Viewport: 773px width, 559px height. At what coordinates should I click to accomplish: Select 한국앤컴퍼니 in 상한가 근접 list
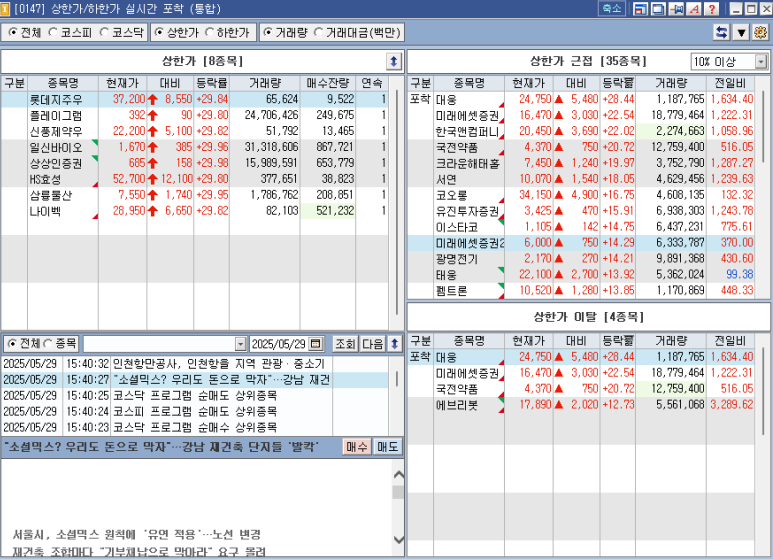pyautogui.click(x=581, y=131)
